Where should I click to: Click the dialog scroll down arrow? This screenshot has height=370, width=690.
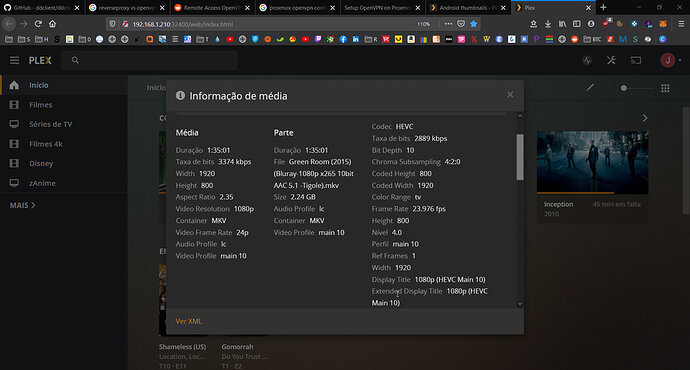point(520,304)
